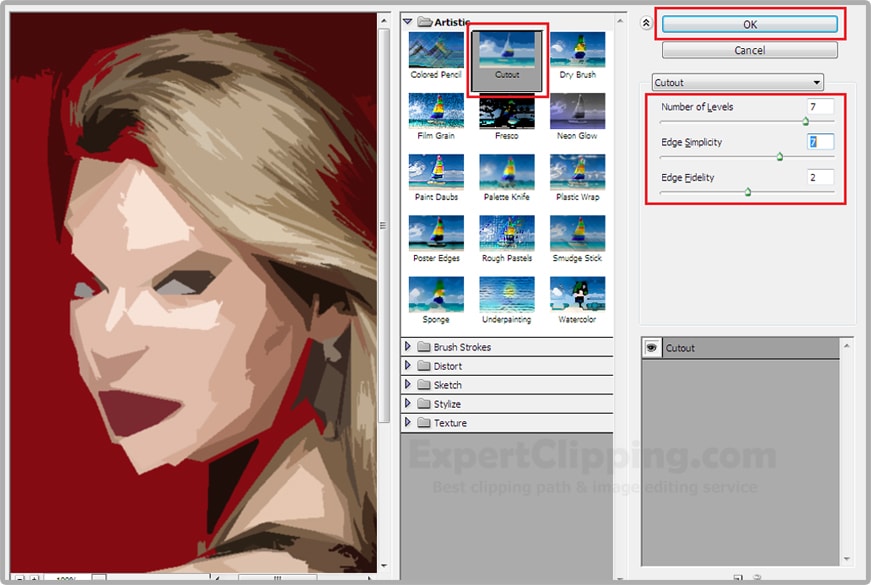Select the Palette Knife filter thumbnail
The width and height of the screenshot is (871, 585).
tap(507, 172)
